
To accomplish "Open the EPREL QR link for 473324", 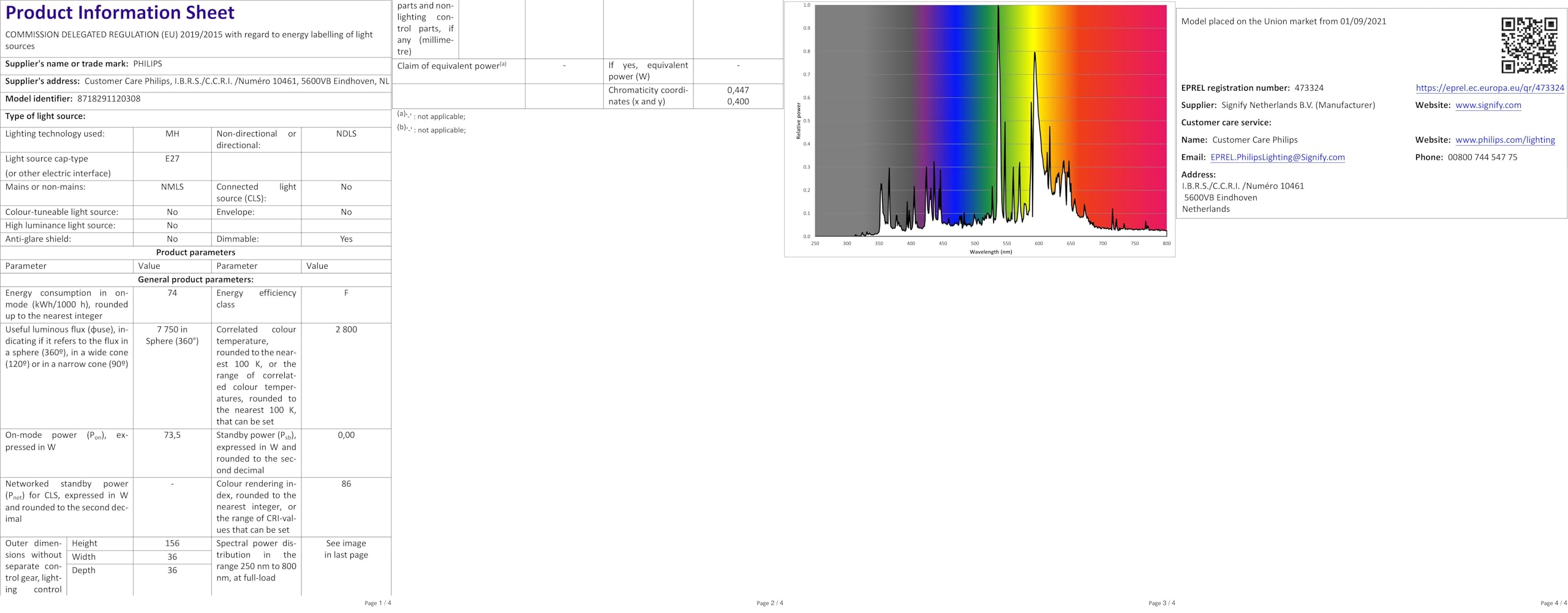I will click(x=1490, y=88).
